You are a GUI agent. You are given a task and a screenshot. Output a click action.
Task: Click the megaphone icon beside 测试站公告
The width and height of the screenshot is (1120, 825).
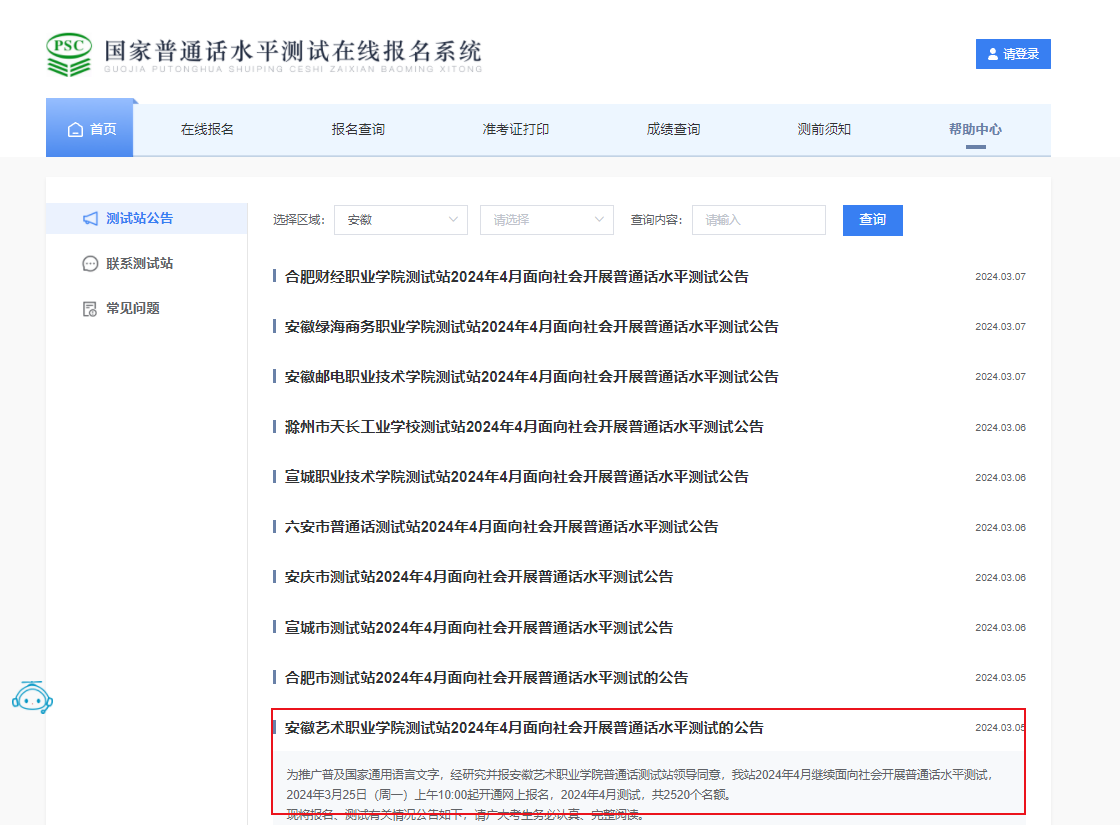(90, 219)
